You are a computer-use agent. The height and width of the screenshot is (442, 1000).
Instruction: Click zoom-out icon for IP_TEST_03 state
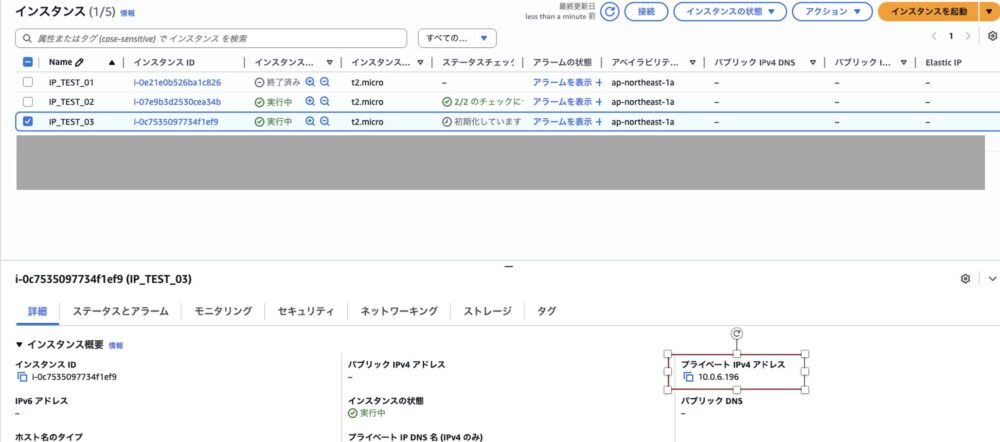coord(325,122)
